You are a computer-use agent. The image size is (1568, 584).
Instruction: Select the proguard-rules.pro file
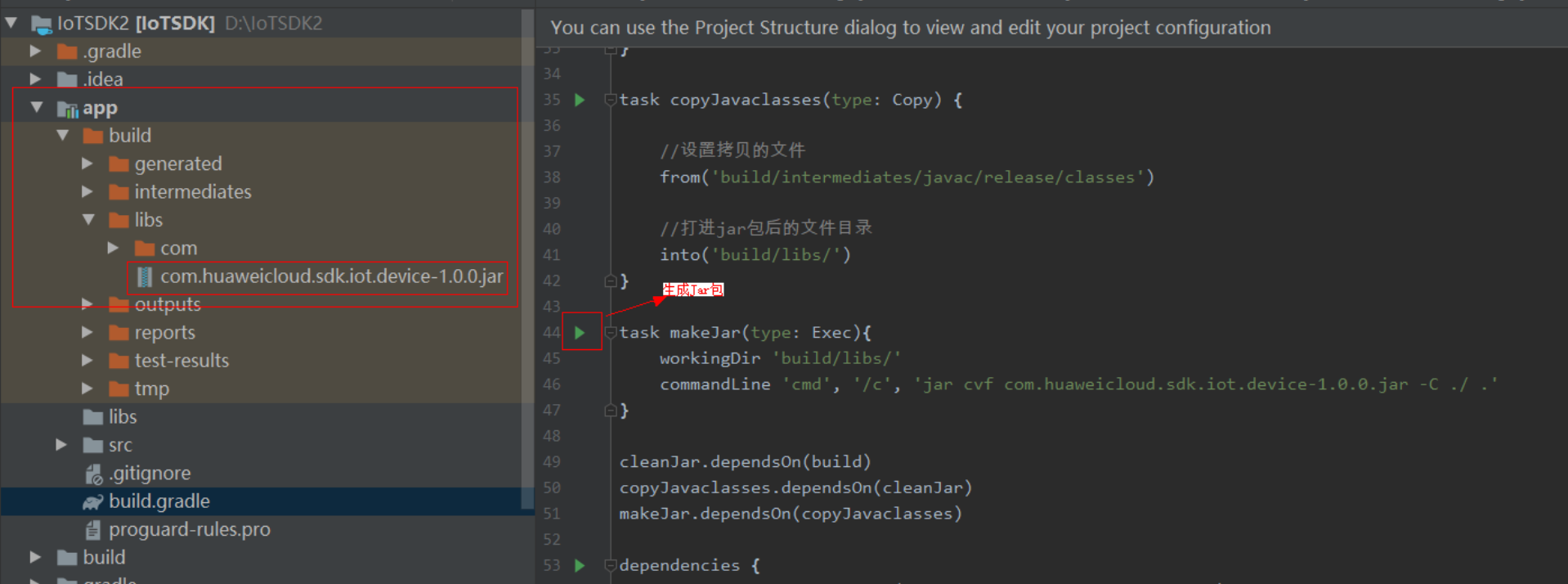(190, 530)
